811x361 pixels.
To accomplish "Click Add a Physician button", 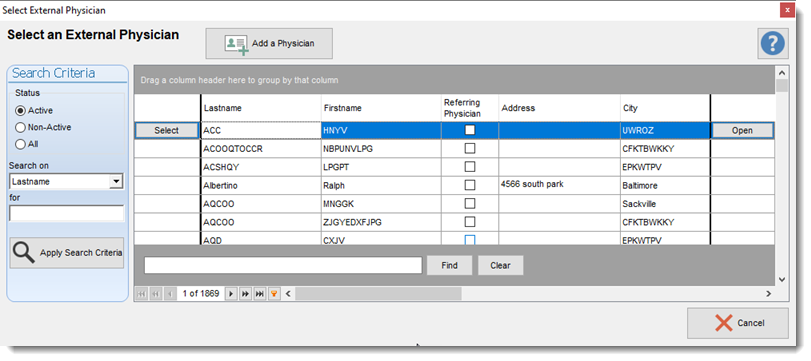I will [x=269, y=43].
